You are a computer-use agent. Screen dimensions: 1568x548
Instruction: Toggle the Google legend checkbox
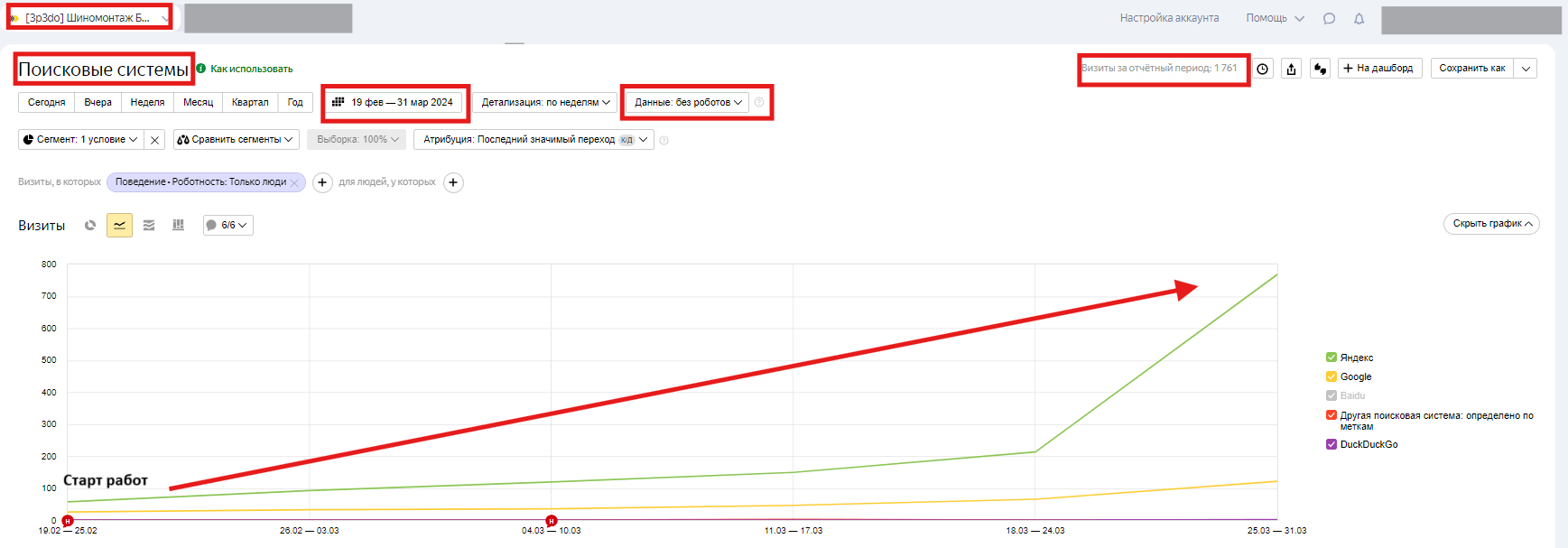1331,376
